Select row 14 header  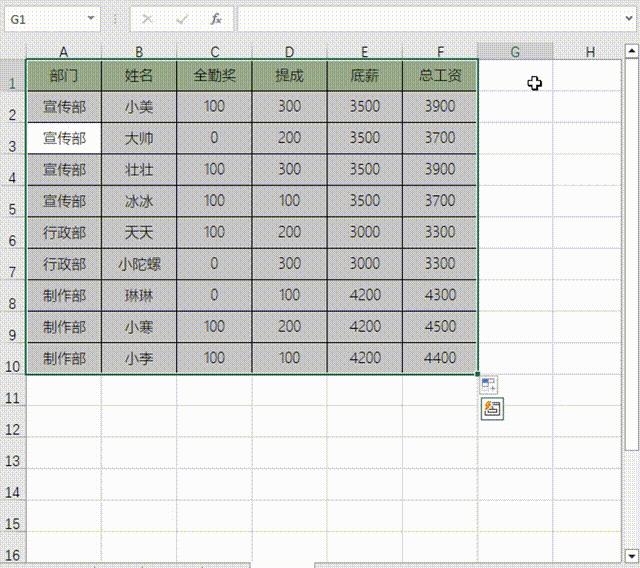[x=13, y=484]
